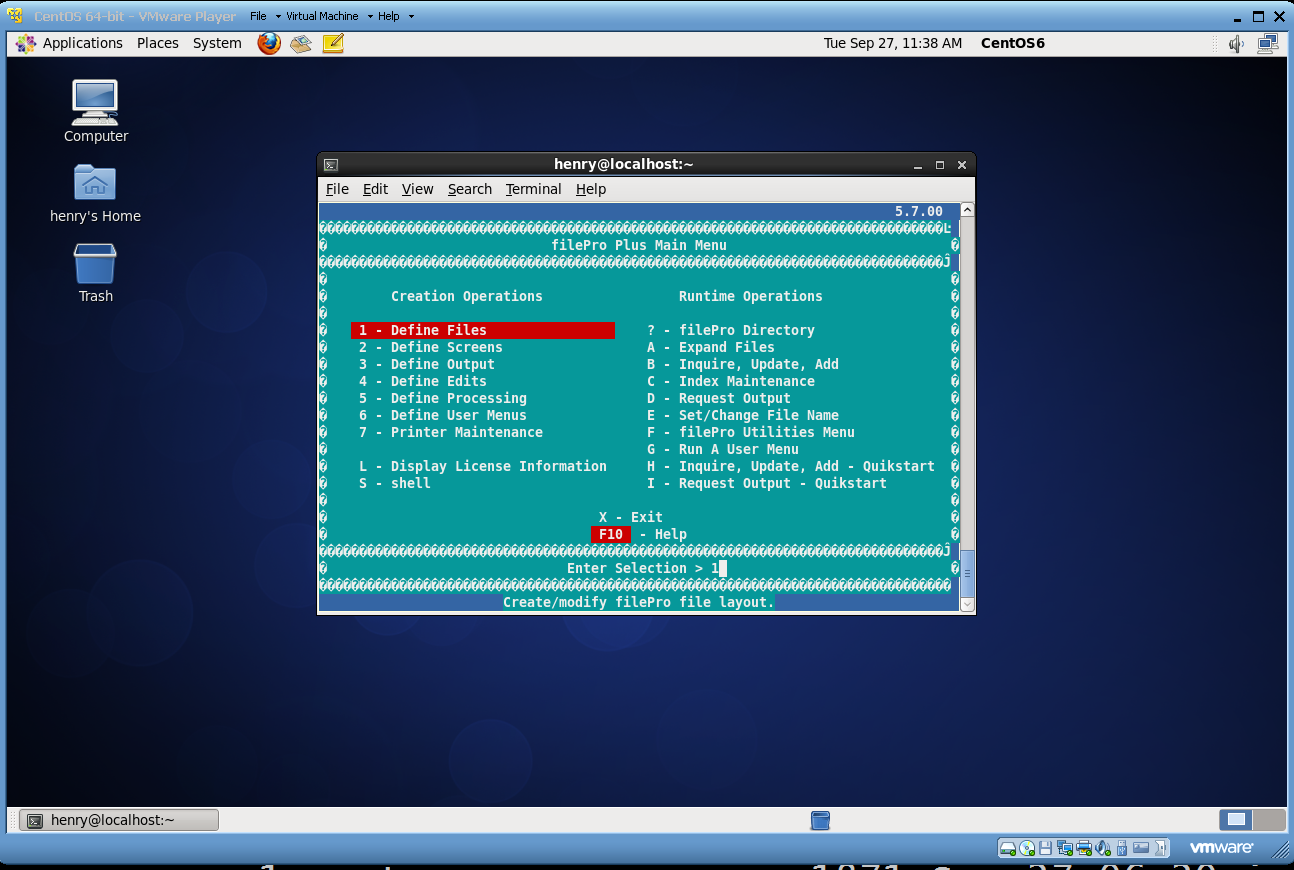Click the terminal scrollbar up arrow
1294x870 pixels.
coord(967,210)
